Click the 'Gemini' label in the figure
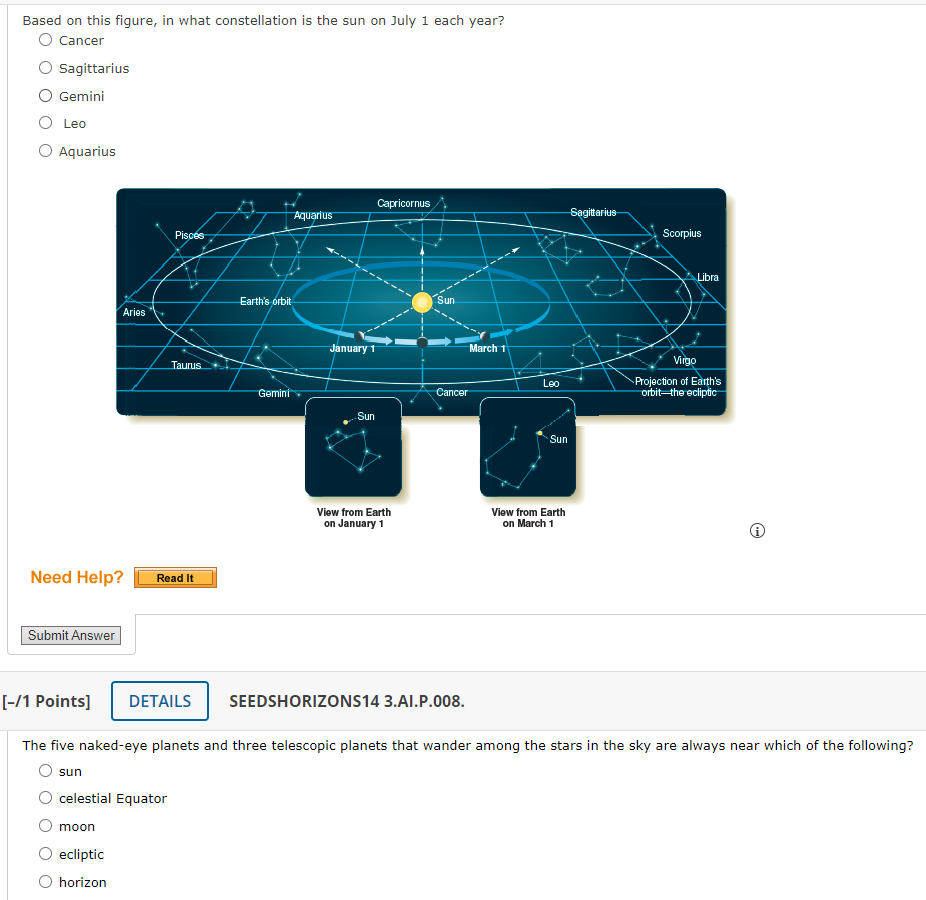This screenshot has width=926, height=900. [273, 393]
